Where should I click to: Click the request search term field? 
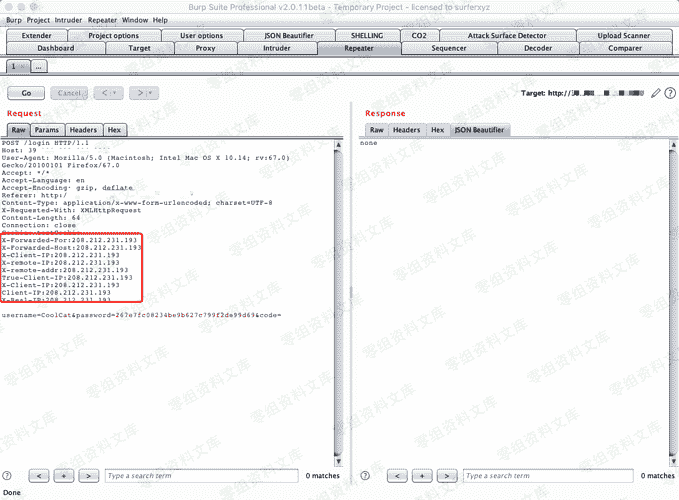pos(200,476)
